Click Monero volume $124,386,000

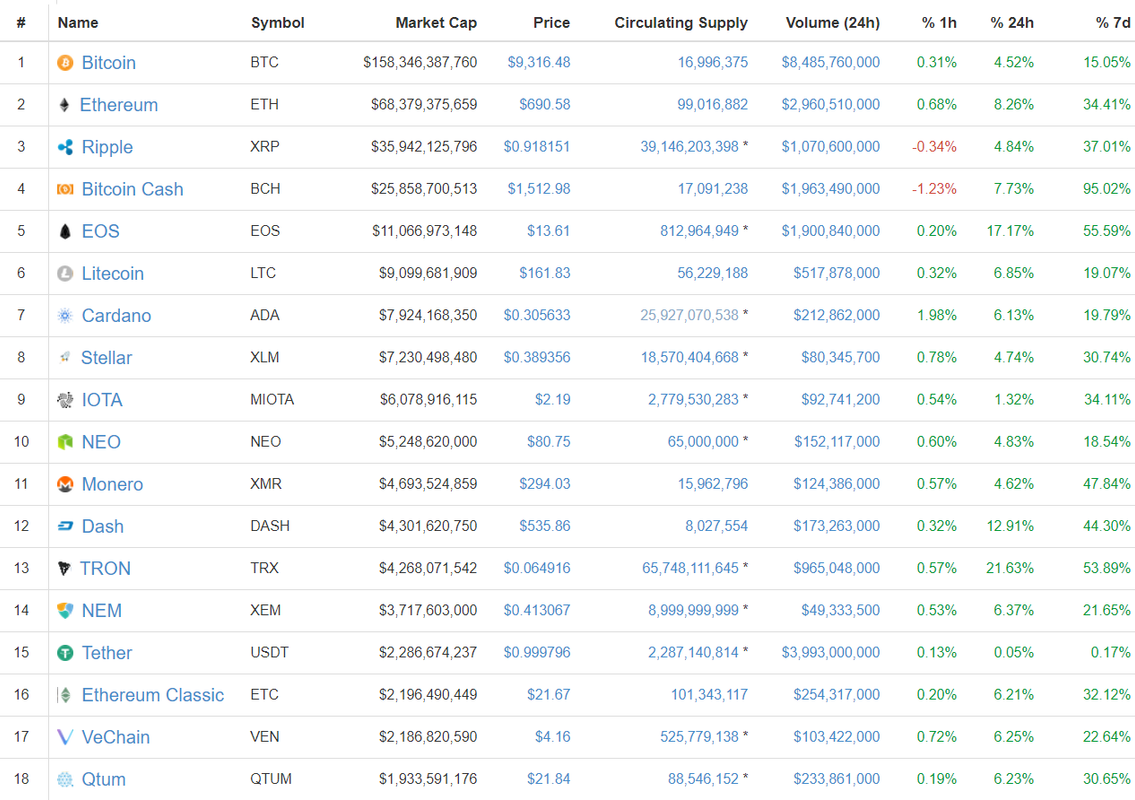836,484
